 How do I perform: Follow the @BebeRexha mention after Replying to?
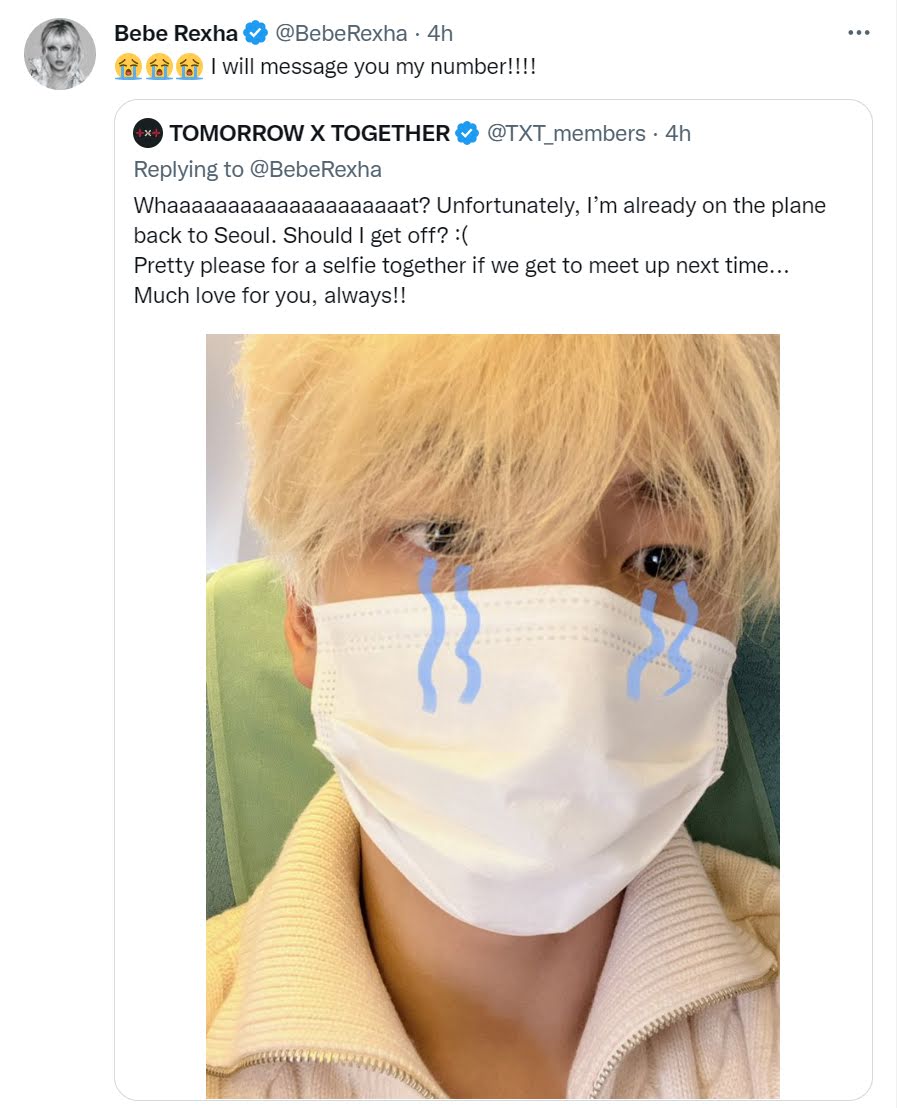click(x=315, y=170)
